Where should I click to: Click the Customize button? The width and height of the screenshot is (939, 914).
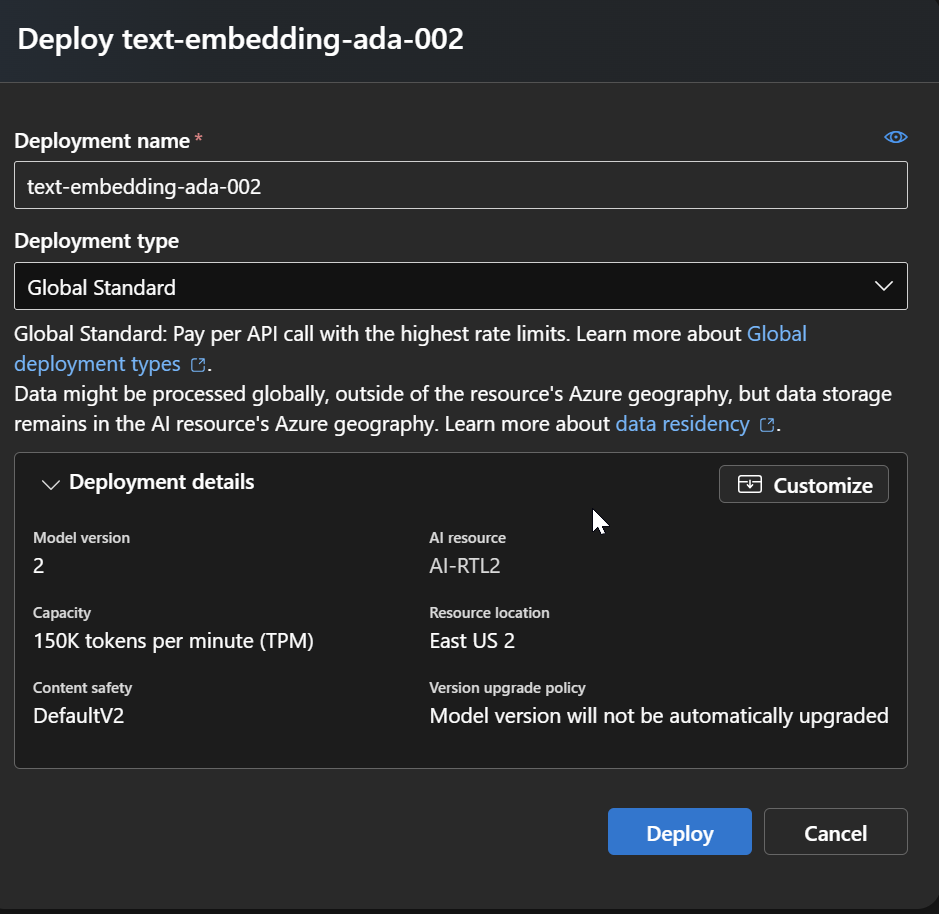point(804,484)
